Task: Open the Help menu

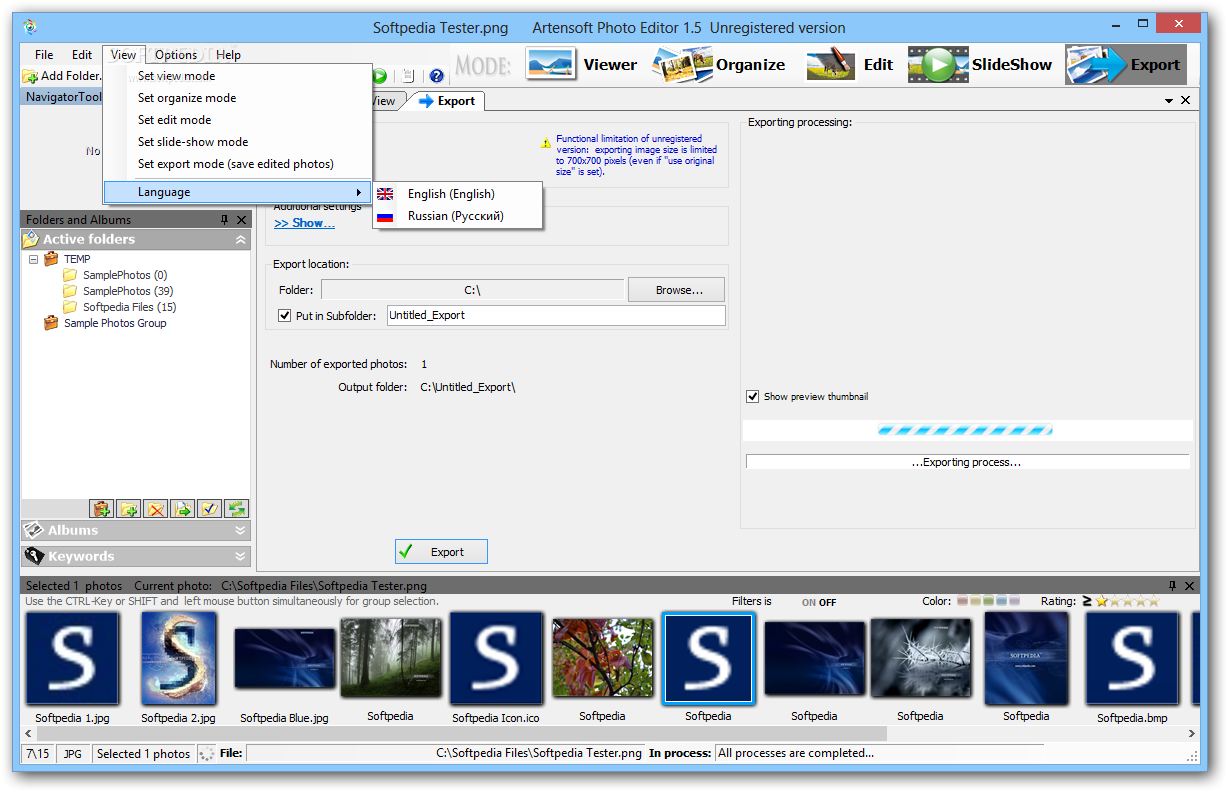Action: tap(228, 55)
